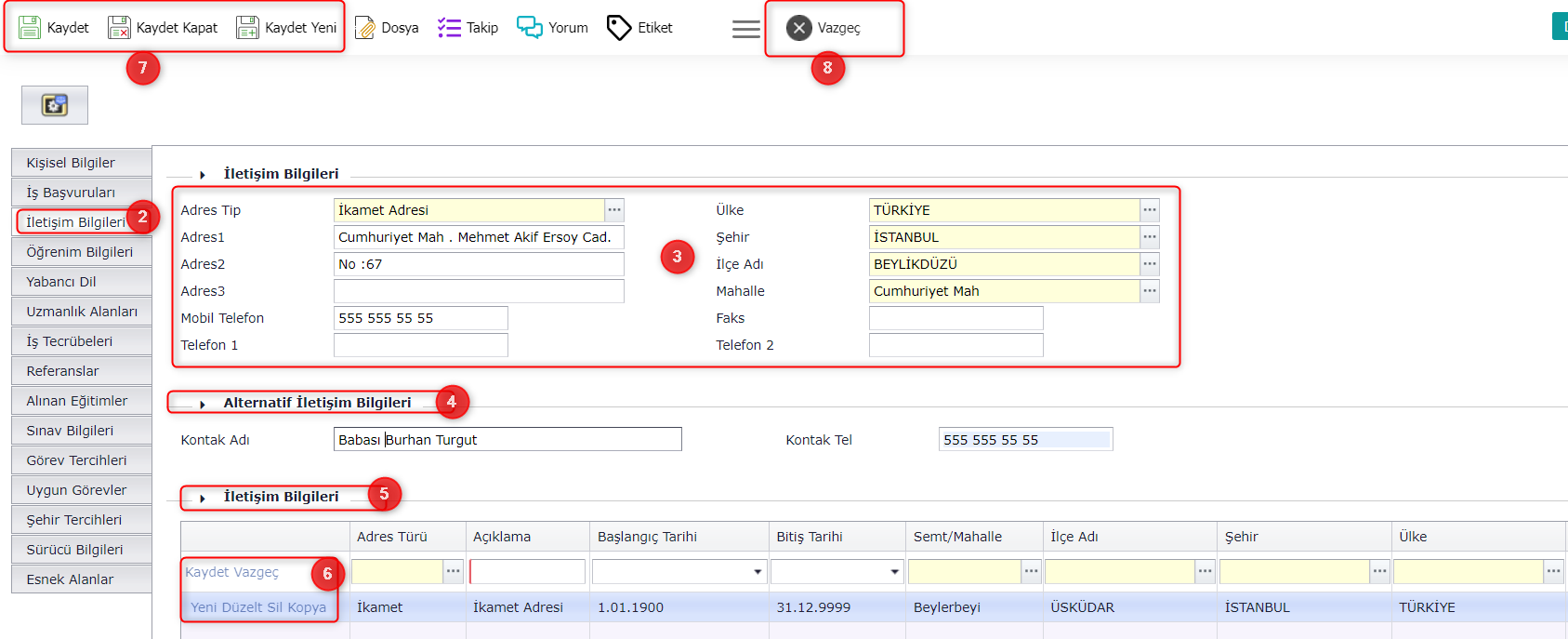Open the Başlangıç Tarihi date dropdown in the grid
Image resolution: width=1568 pixels, height=639 pixels.
[x=758, y=572]
